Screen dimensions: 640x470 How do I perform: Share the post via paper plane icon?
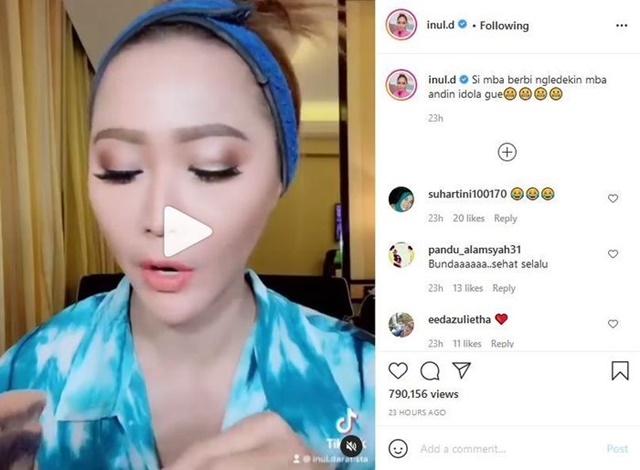pyautogui.click(x=462, y=370)
